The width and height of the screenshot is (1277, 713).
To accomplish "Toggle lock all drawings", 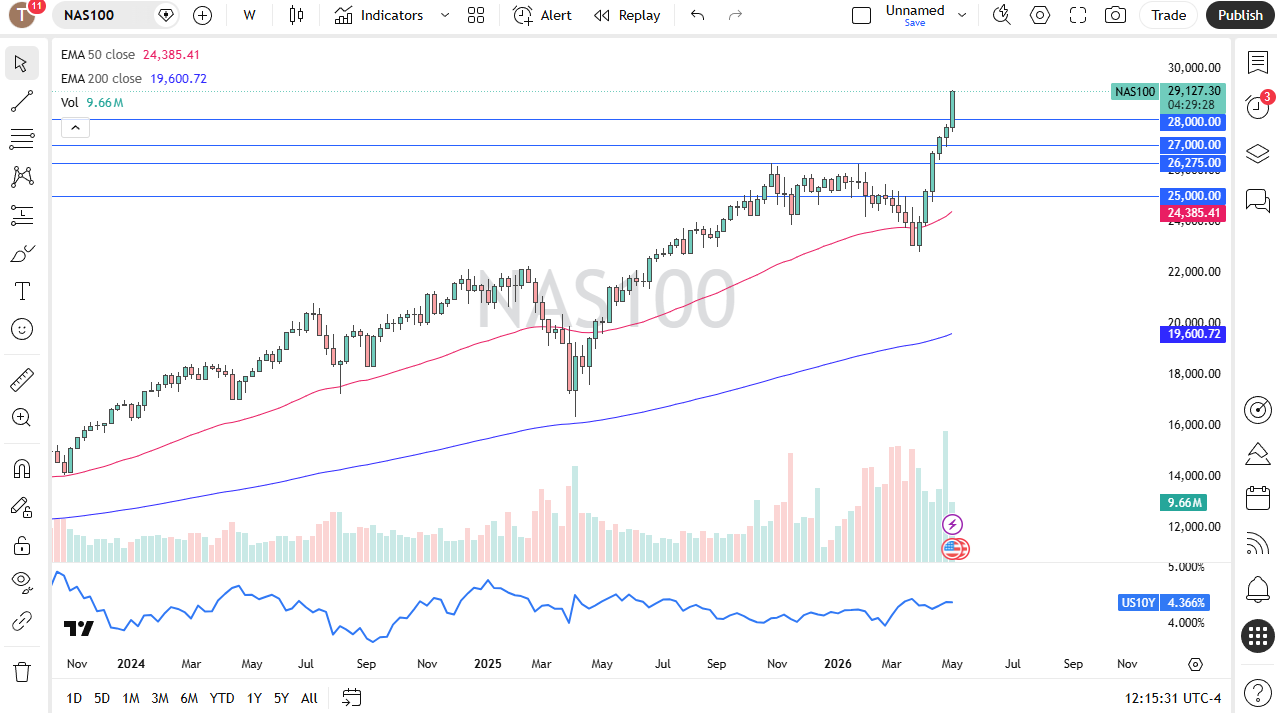I will pyautogui.click(x=22, y=545).
